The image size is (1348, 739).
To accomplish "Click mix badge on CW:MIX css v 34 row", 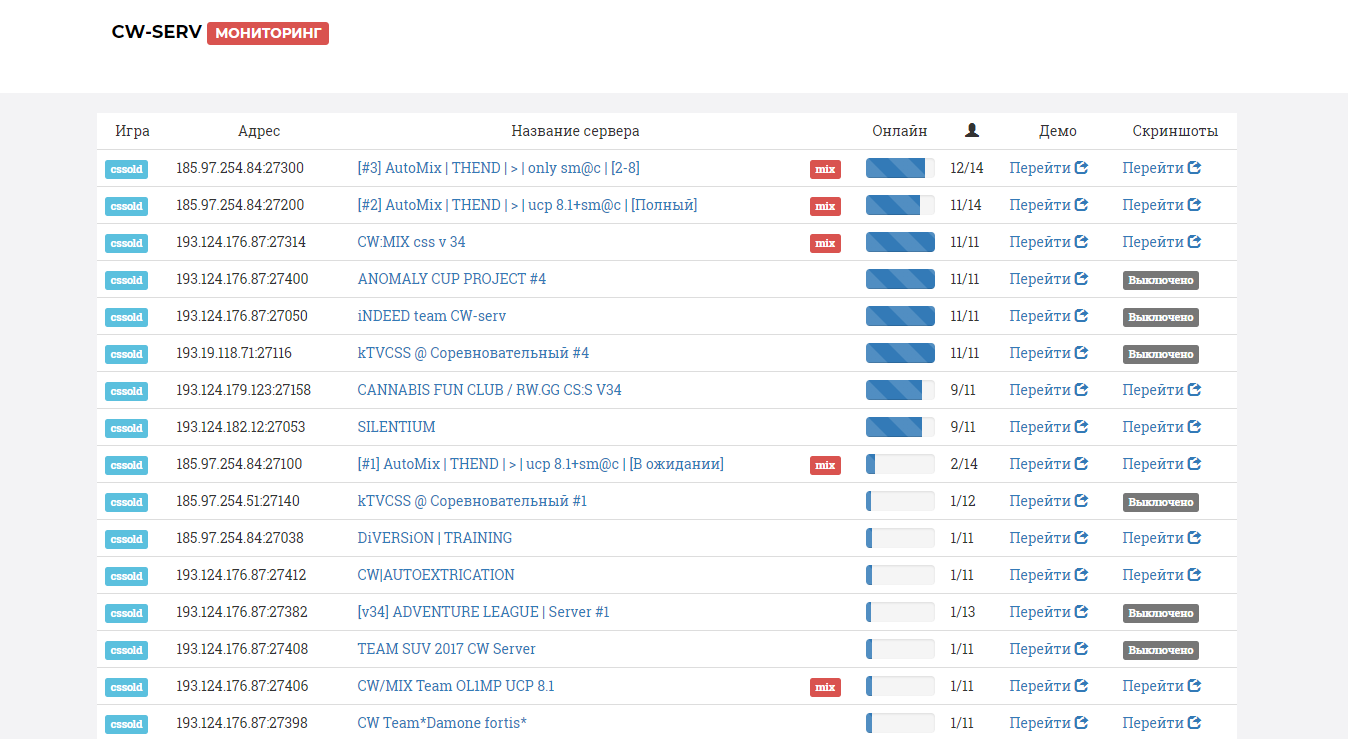I will (825, 243).
